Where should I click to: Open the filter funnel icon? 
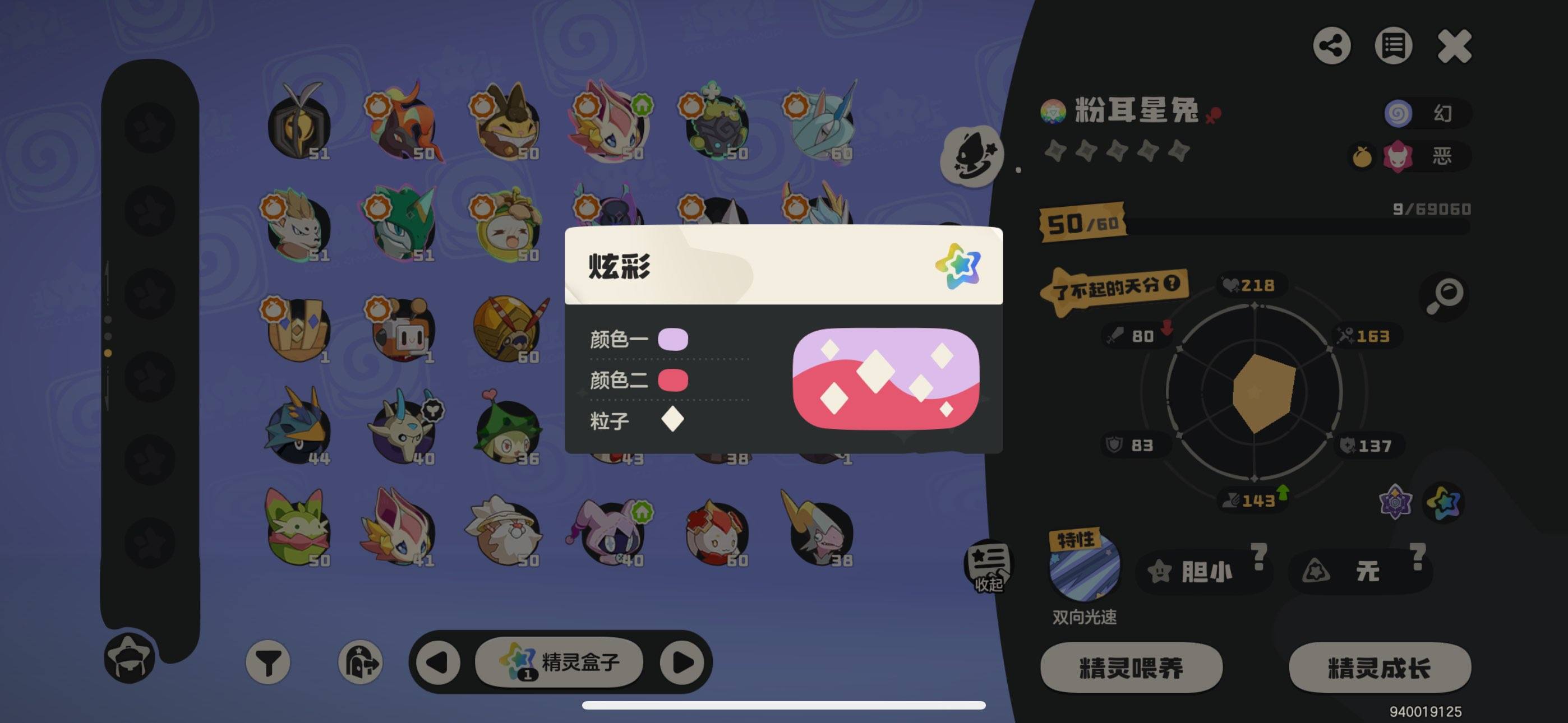pyautogui.click(x=268, y=661)
